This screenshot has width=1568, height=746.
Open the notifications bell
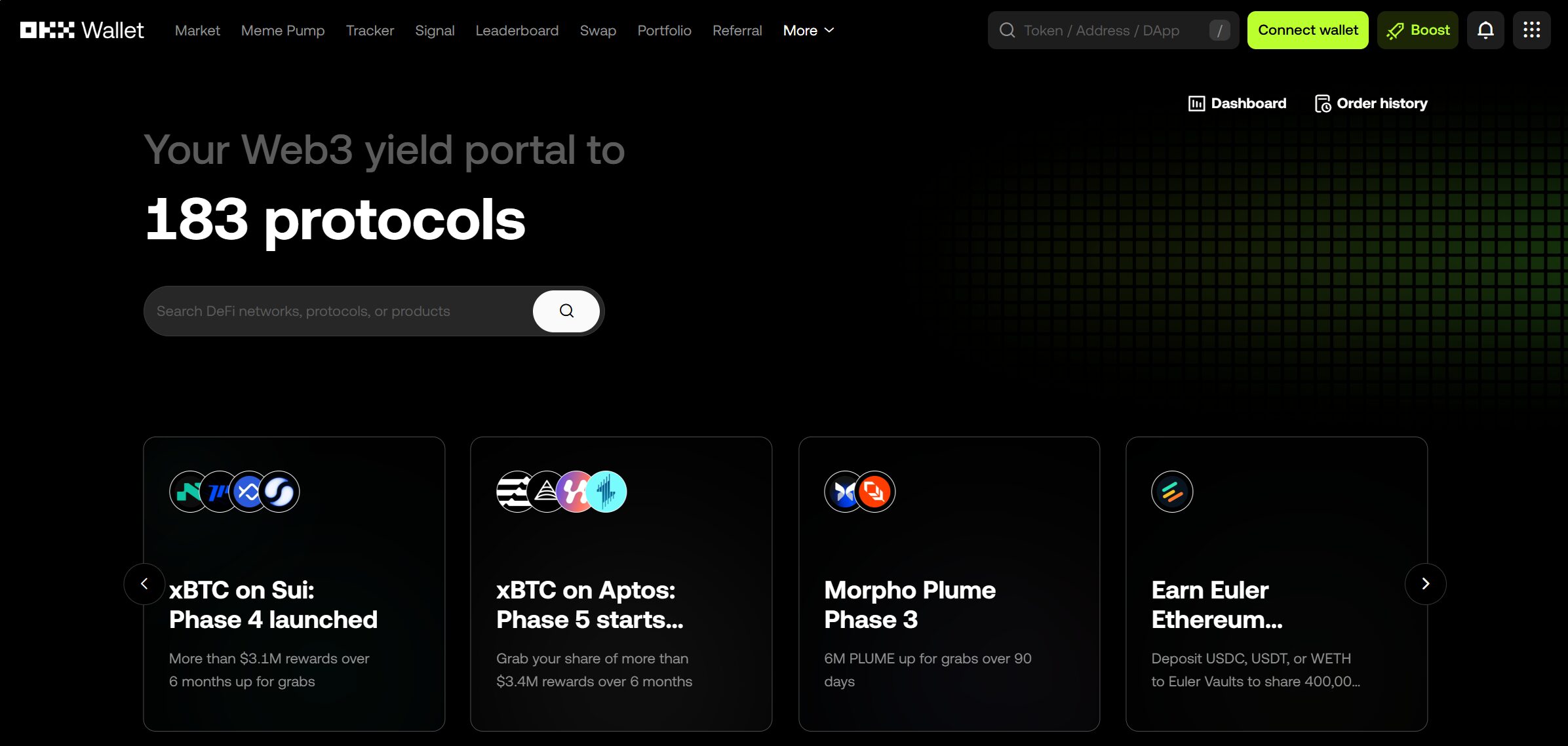[x=1485, y=30]
